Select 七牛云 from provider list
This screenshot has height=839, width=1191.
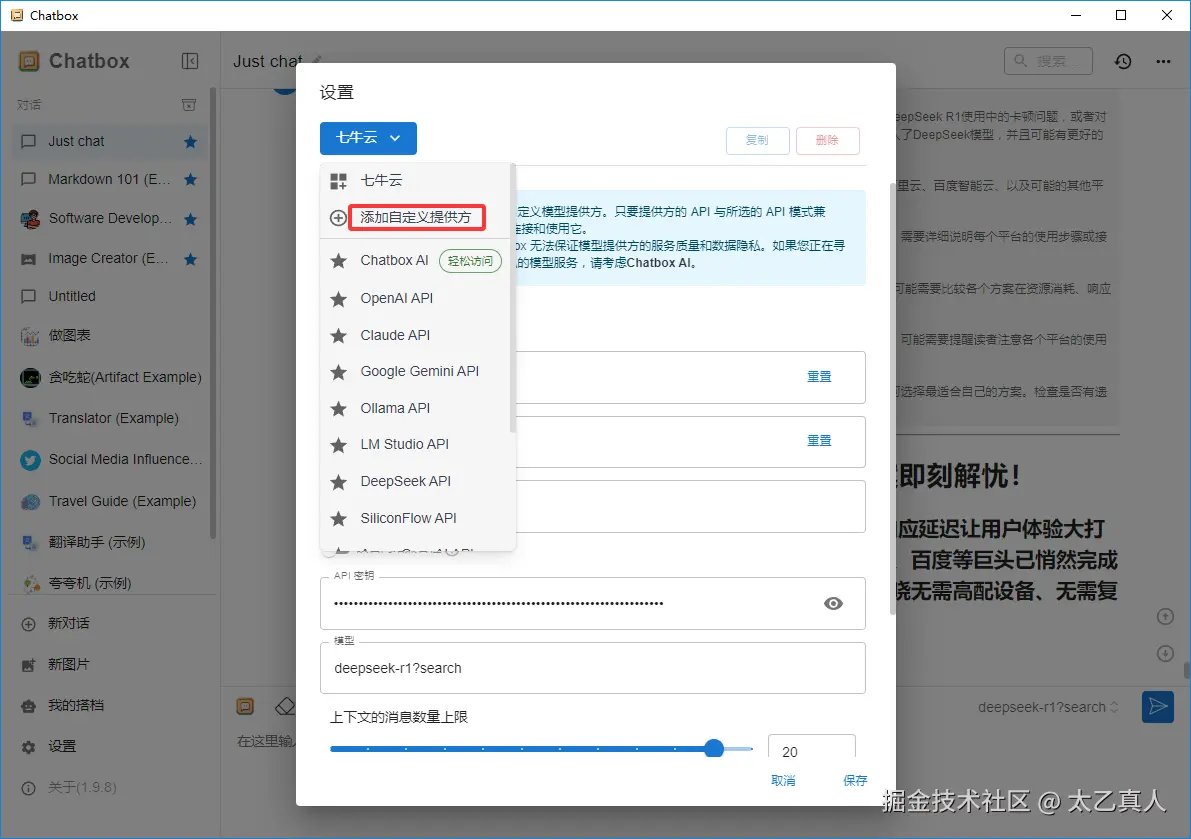(417, 181)
